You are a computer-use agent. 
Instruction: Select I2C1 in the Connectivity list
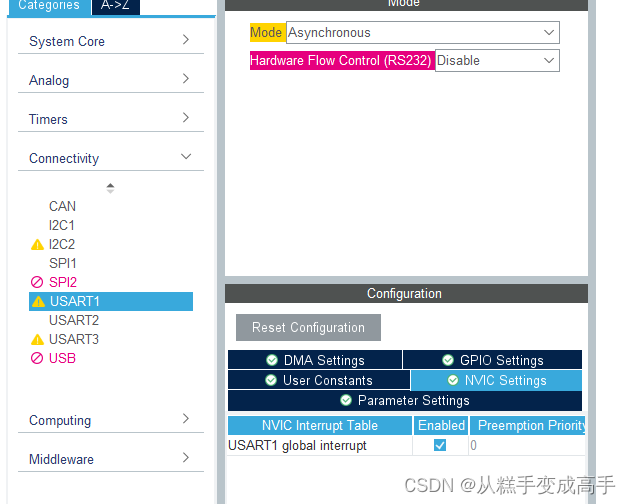coord(62,225)
